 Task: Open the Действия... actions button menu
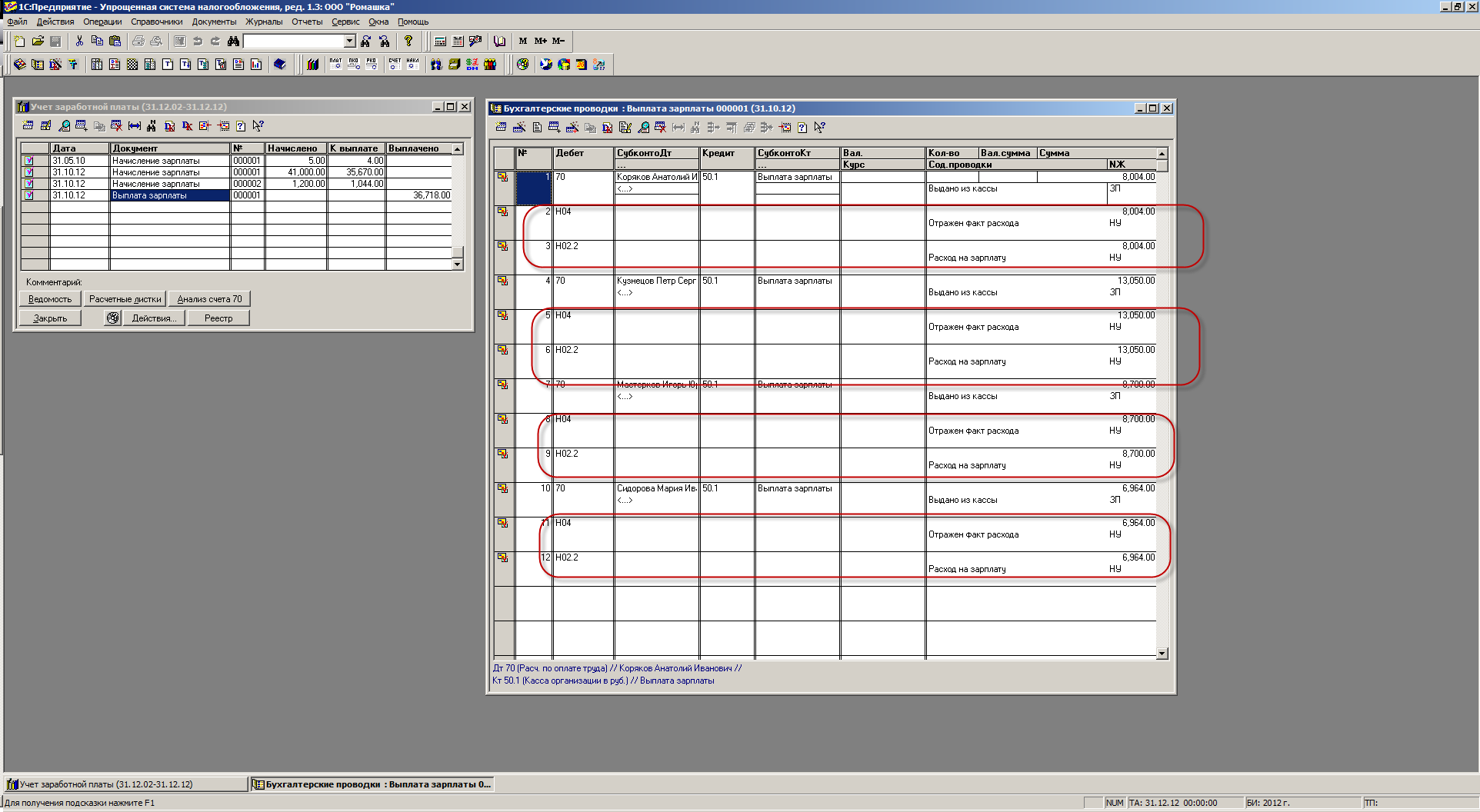[154, 318]
